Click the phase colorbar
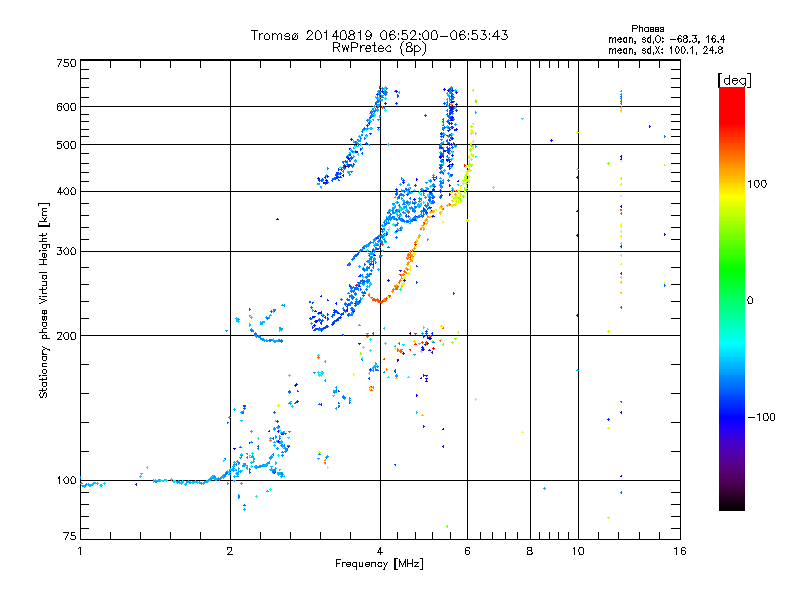Viewport: 800px width, 600px height. [x=732, y=298]
